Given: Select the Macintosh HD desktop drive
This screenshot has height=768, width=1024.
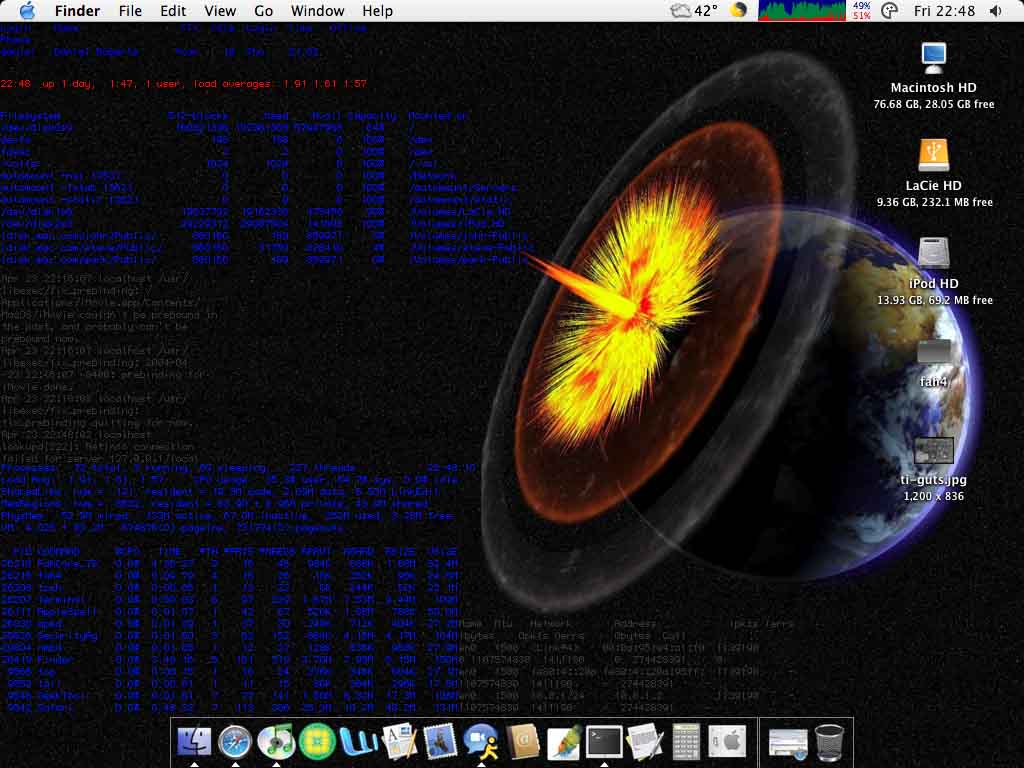Looking at the screenshot, I should 933,58.
